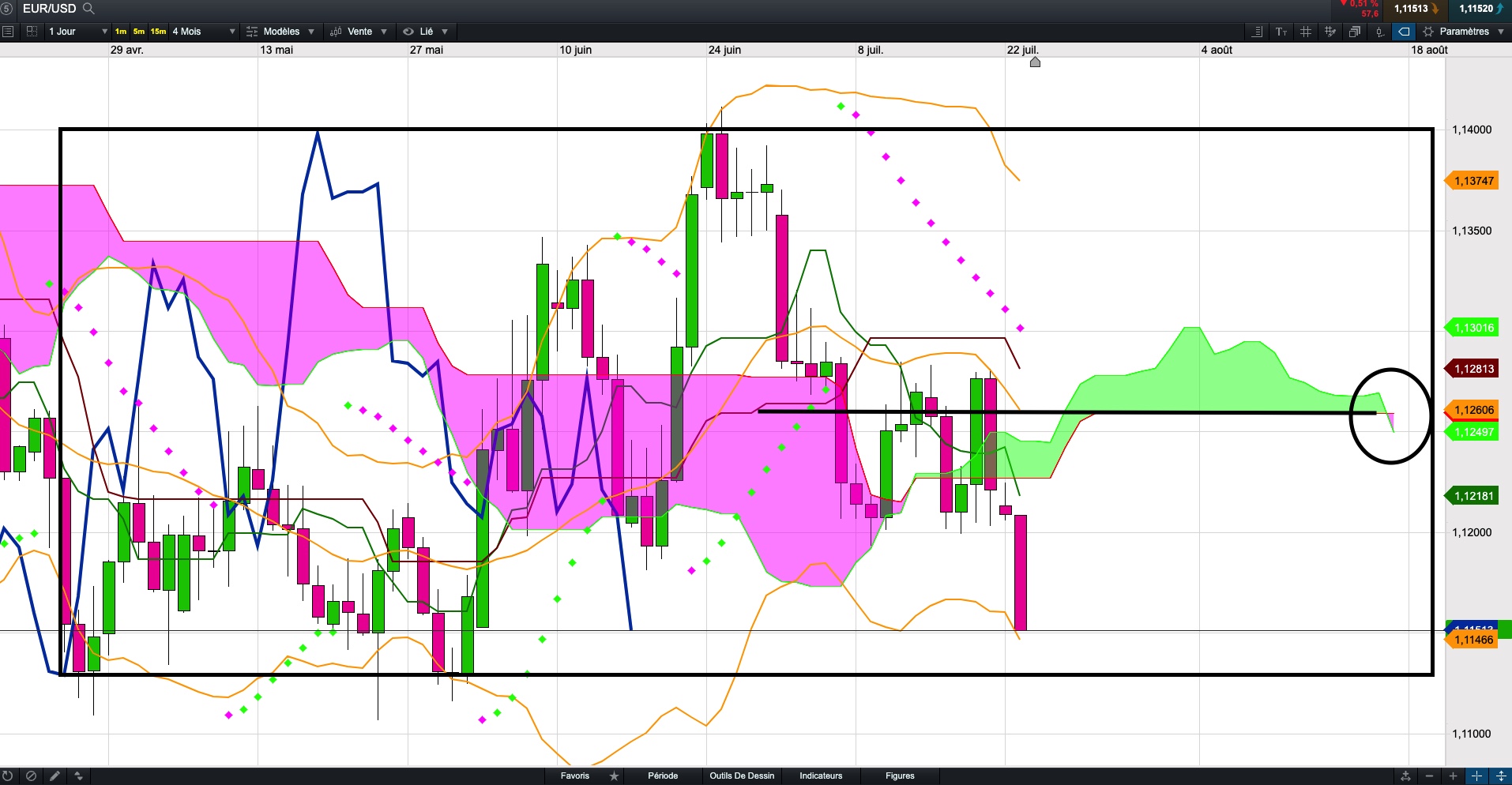The width and height of the screenshot is (1512, 785).
Task: Open the Indicateurs tab
Action: (x=821, y=776)
